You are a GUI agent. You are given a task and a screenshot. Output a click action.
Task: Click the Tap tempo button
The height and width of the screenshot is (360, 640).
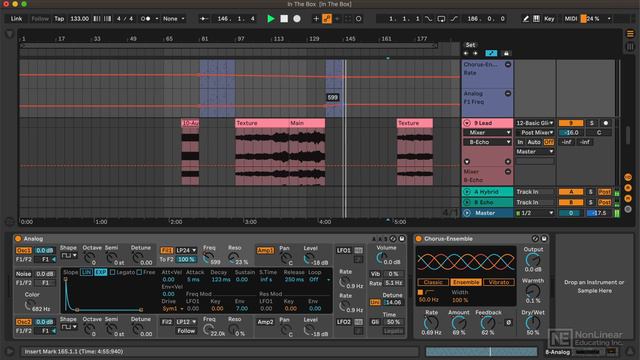click(x=59, y=19)
